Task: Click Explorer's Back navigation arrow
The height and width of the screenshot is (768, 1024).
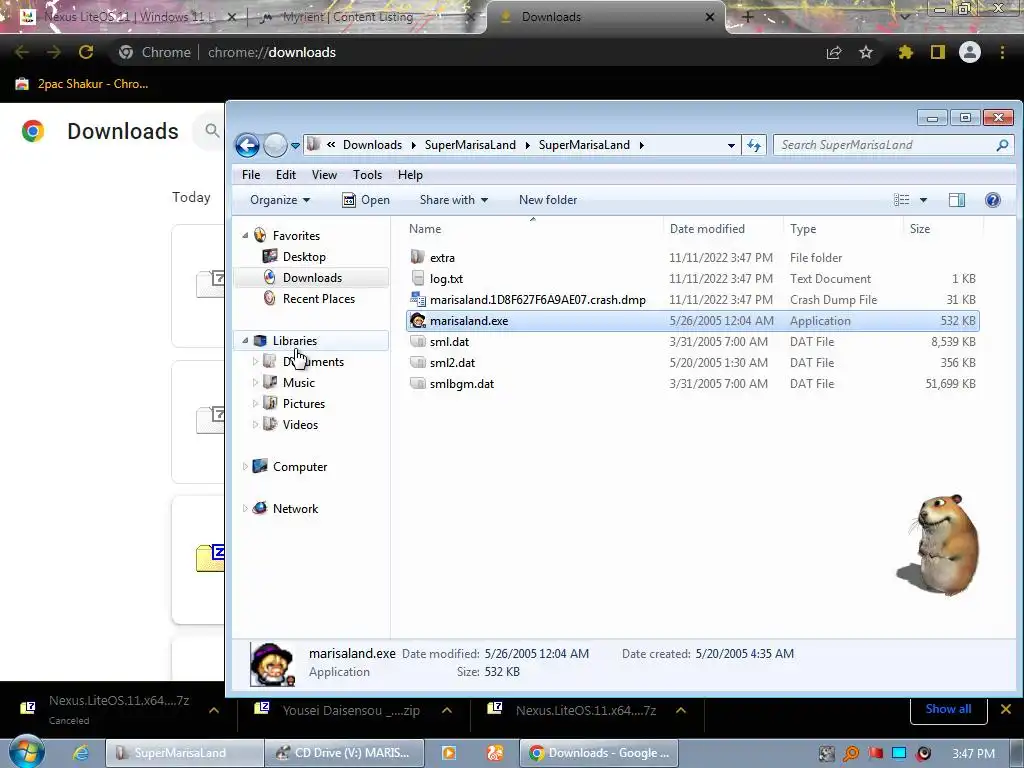Action: coord(248,145)
